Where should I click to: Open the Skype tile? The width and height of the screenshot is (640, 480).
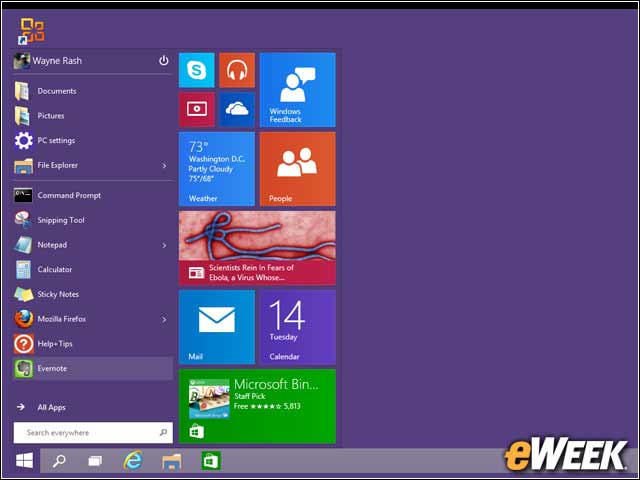[196, 70]
